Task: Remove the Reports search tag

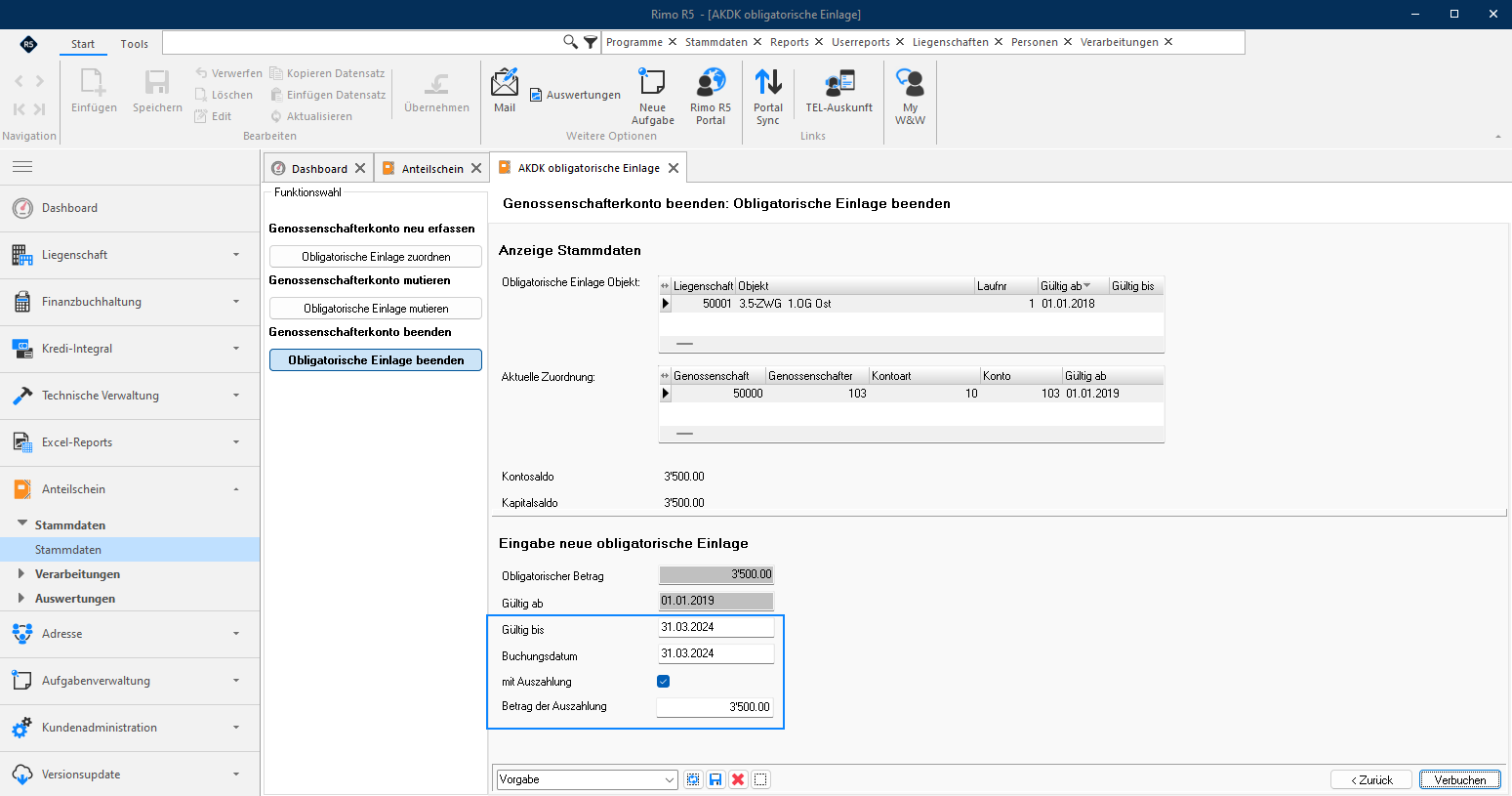Action: [x=819, y=42]
